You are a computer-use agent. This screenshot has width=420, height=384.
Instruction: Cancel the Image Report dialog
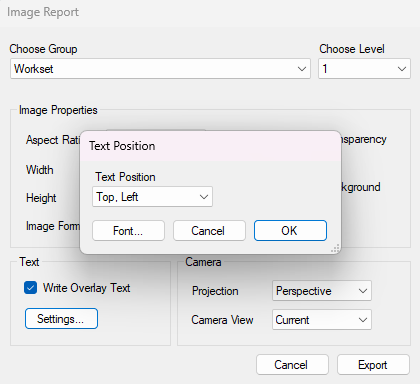tap(292, 365)
